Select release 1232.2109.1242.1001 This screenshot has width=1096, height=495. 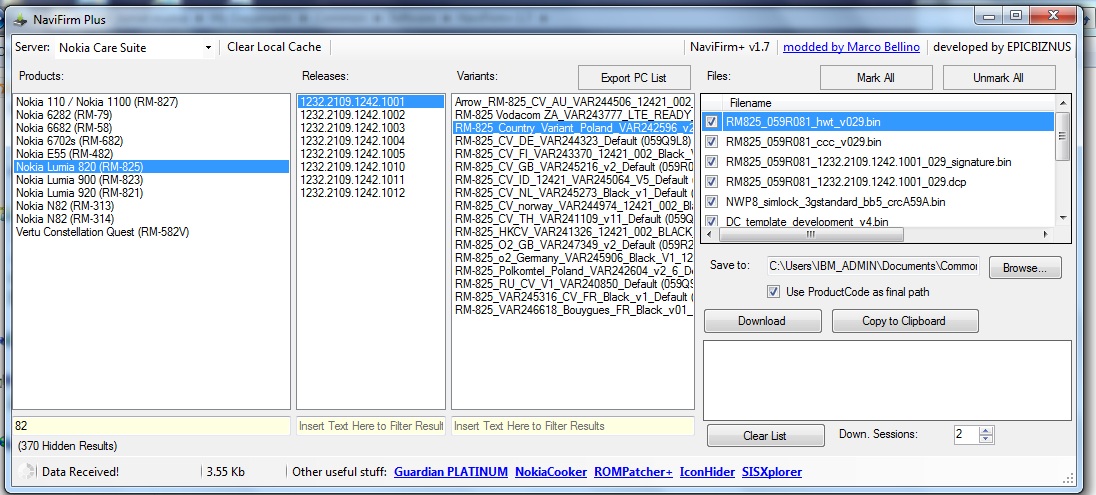tap(370, 101)
